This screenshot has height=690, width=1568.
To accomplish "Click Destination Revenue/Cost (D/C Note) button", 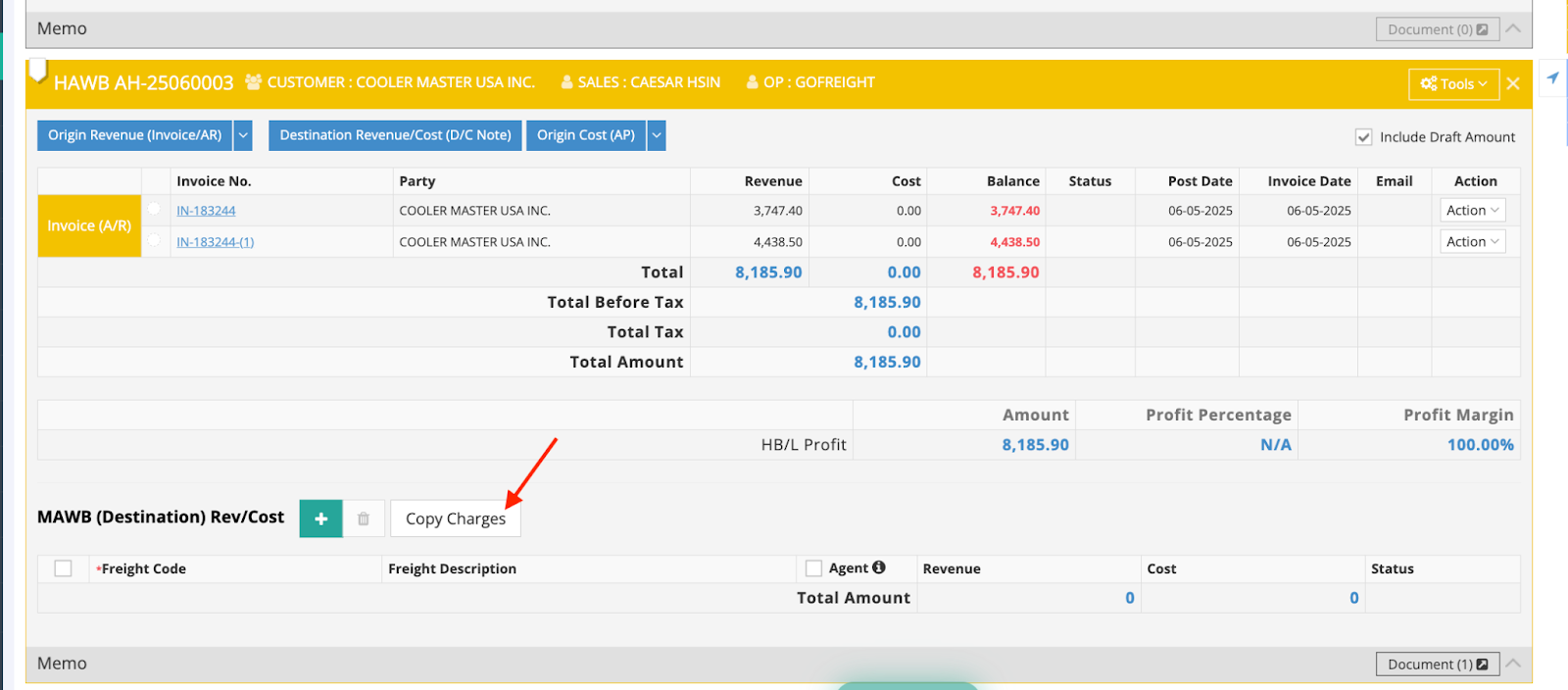I will 395,135.
